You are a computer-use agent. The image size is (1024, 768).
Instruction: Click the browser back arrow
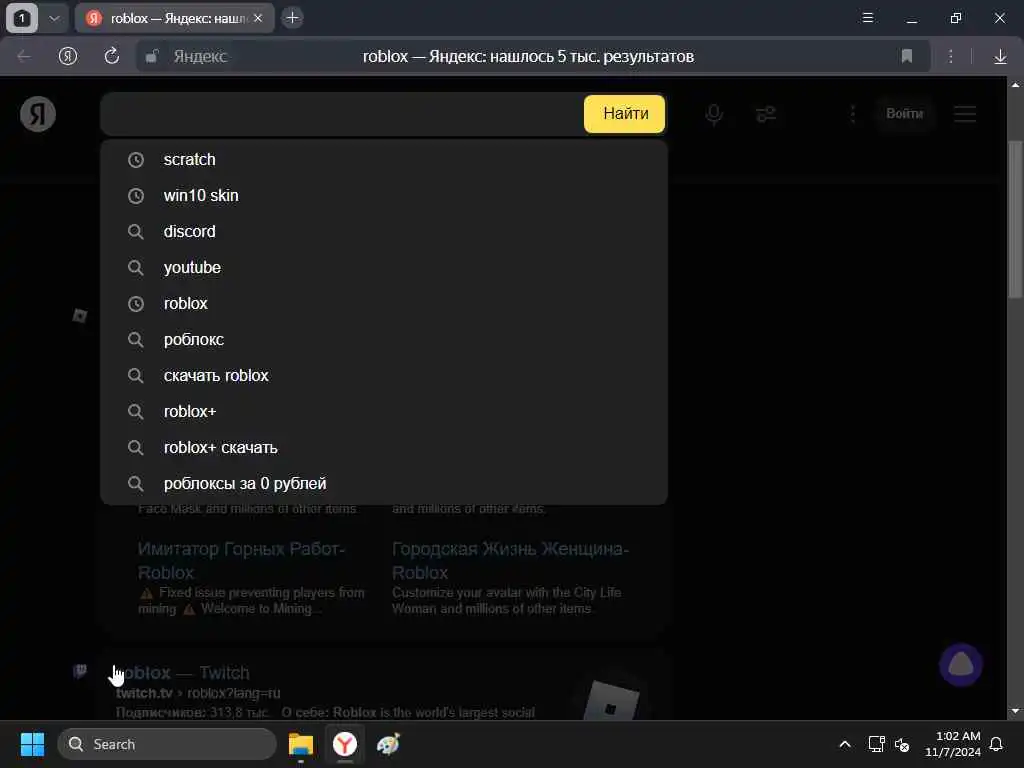tap(24, 56)
